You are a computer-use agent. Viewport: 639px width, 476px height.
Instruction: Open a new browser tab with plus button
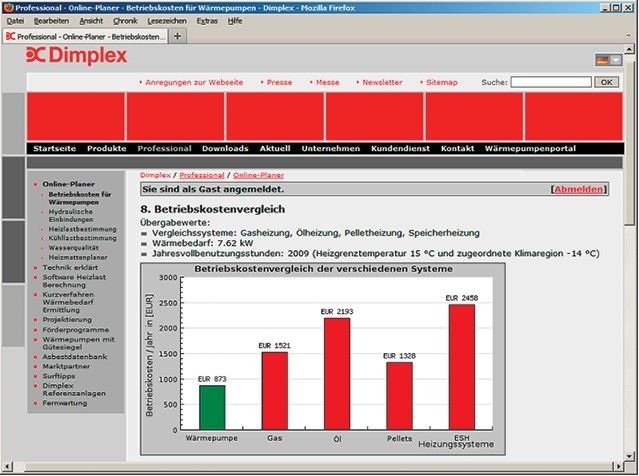tap(177, 36)
